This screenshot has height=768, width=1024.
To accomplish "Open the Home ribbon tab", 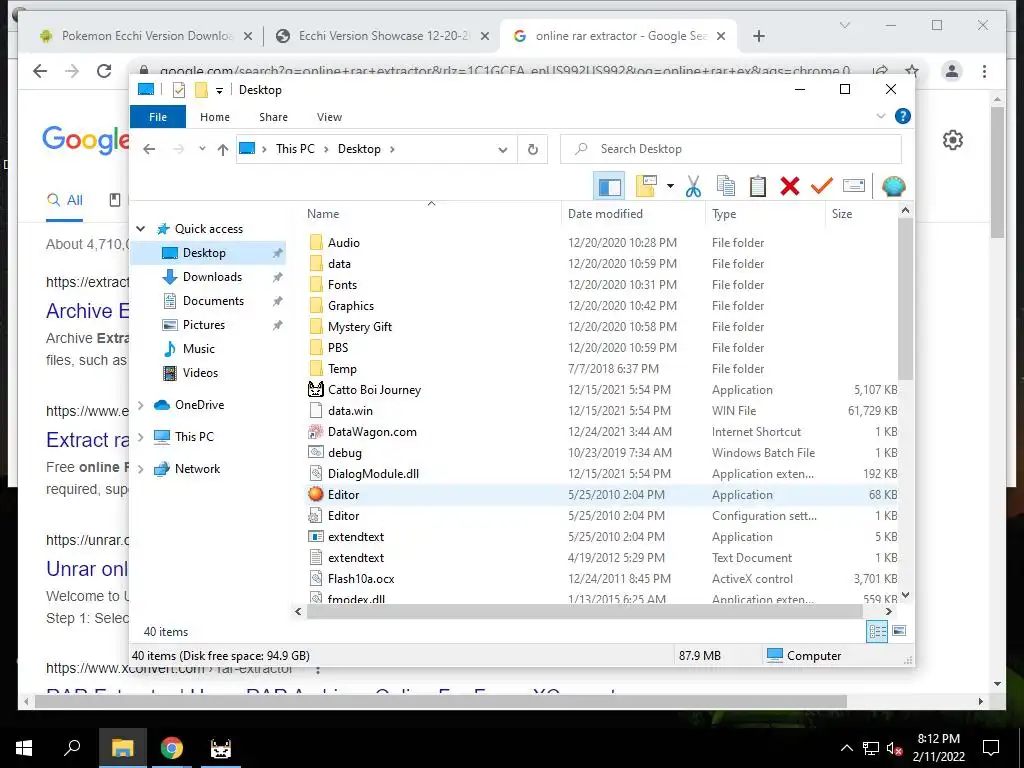I will coord(215,117).
